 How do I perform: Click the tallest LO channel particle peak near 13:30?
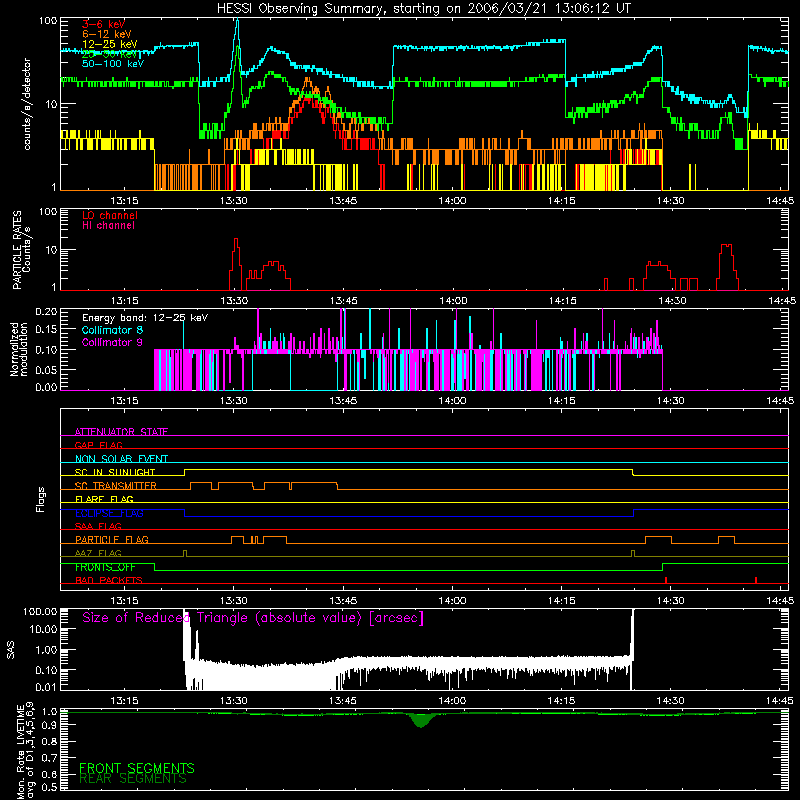[x=236, y=239]
